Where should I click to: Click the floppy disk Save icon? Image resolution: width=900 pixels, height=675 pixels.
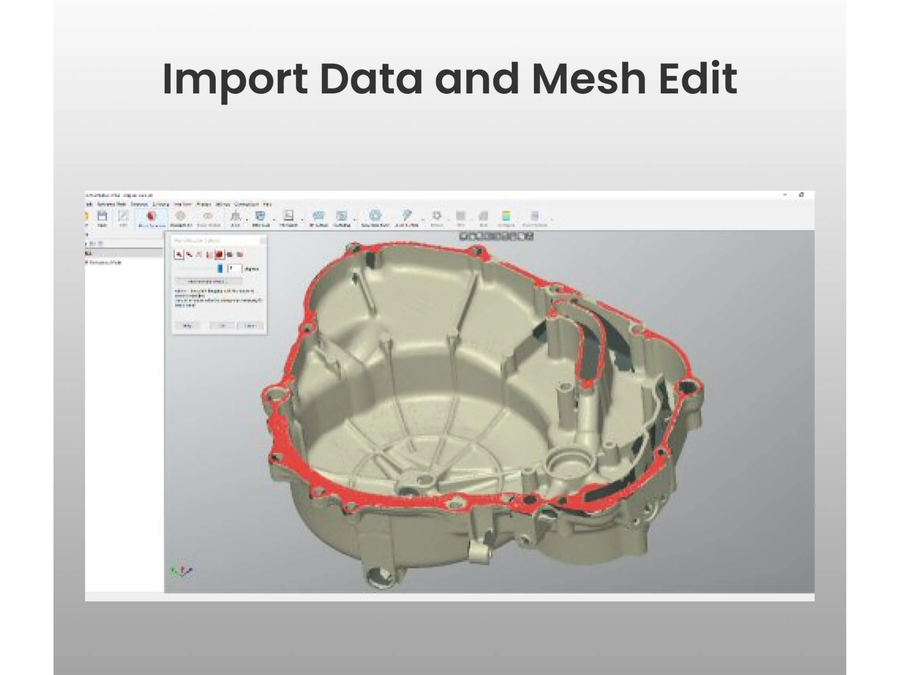102,216
